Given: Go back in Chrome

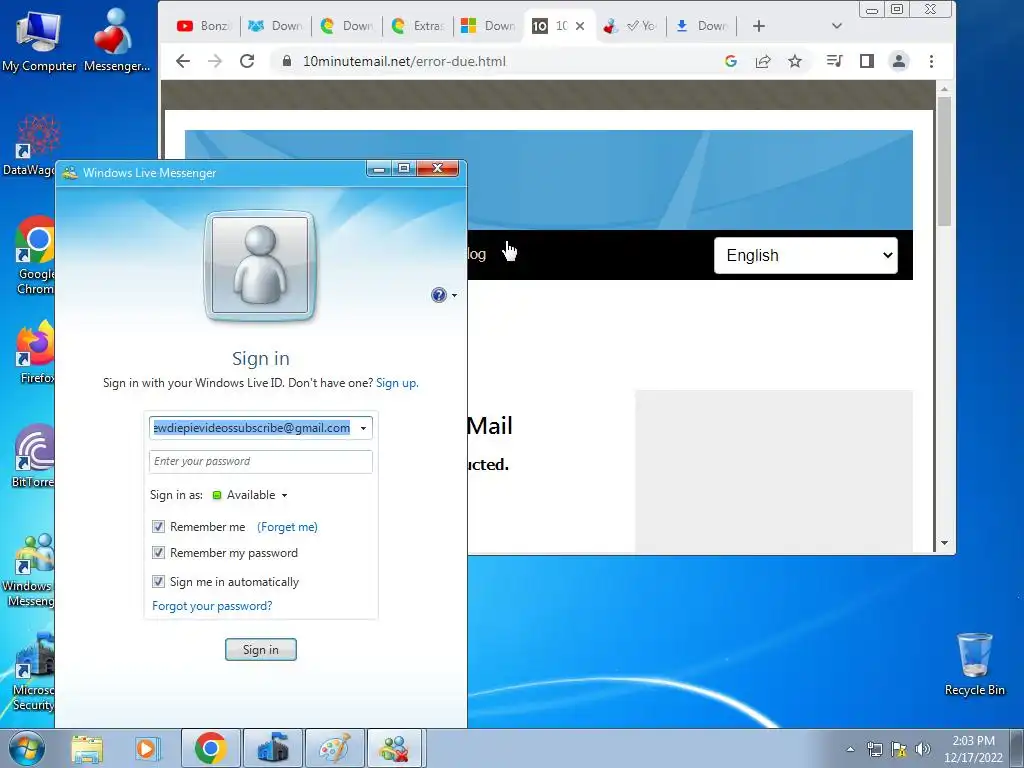Looking at the screenshot, I should click(183, 61).
